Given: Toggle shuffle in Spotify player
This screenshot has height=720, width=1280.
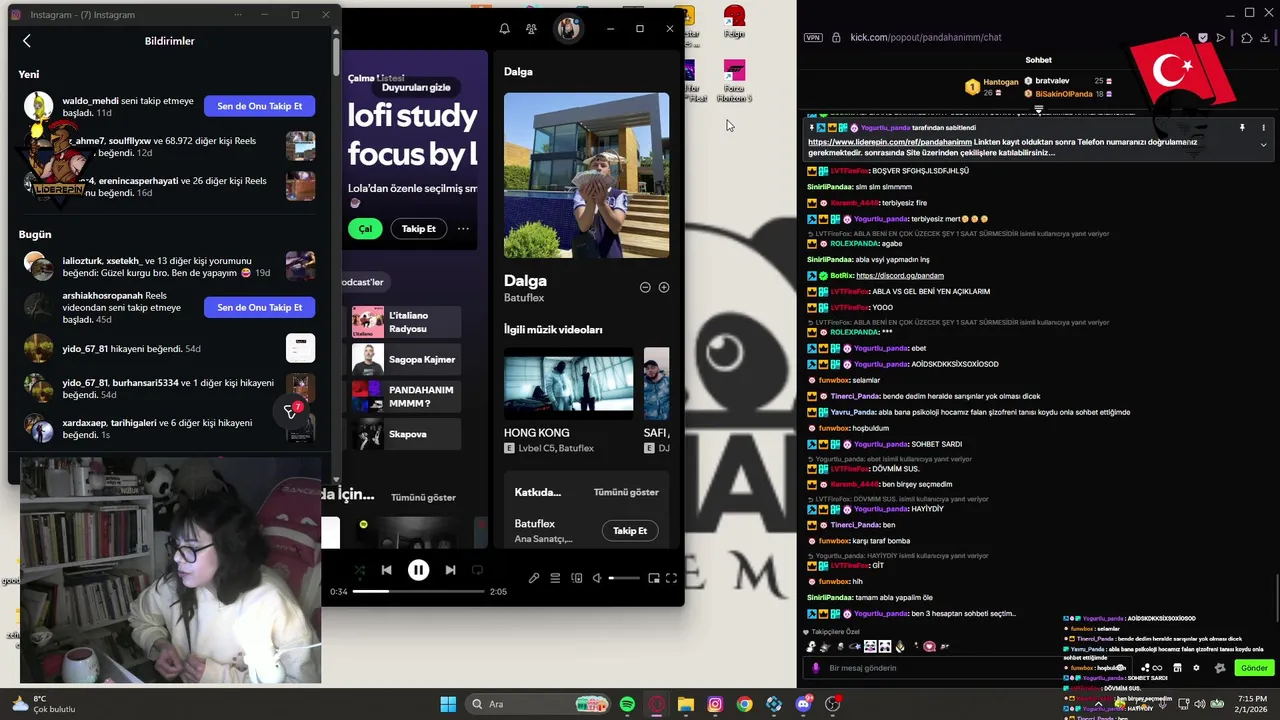Looking at the screenshot, I should [359, 570].
